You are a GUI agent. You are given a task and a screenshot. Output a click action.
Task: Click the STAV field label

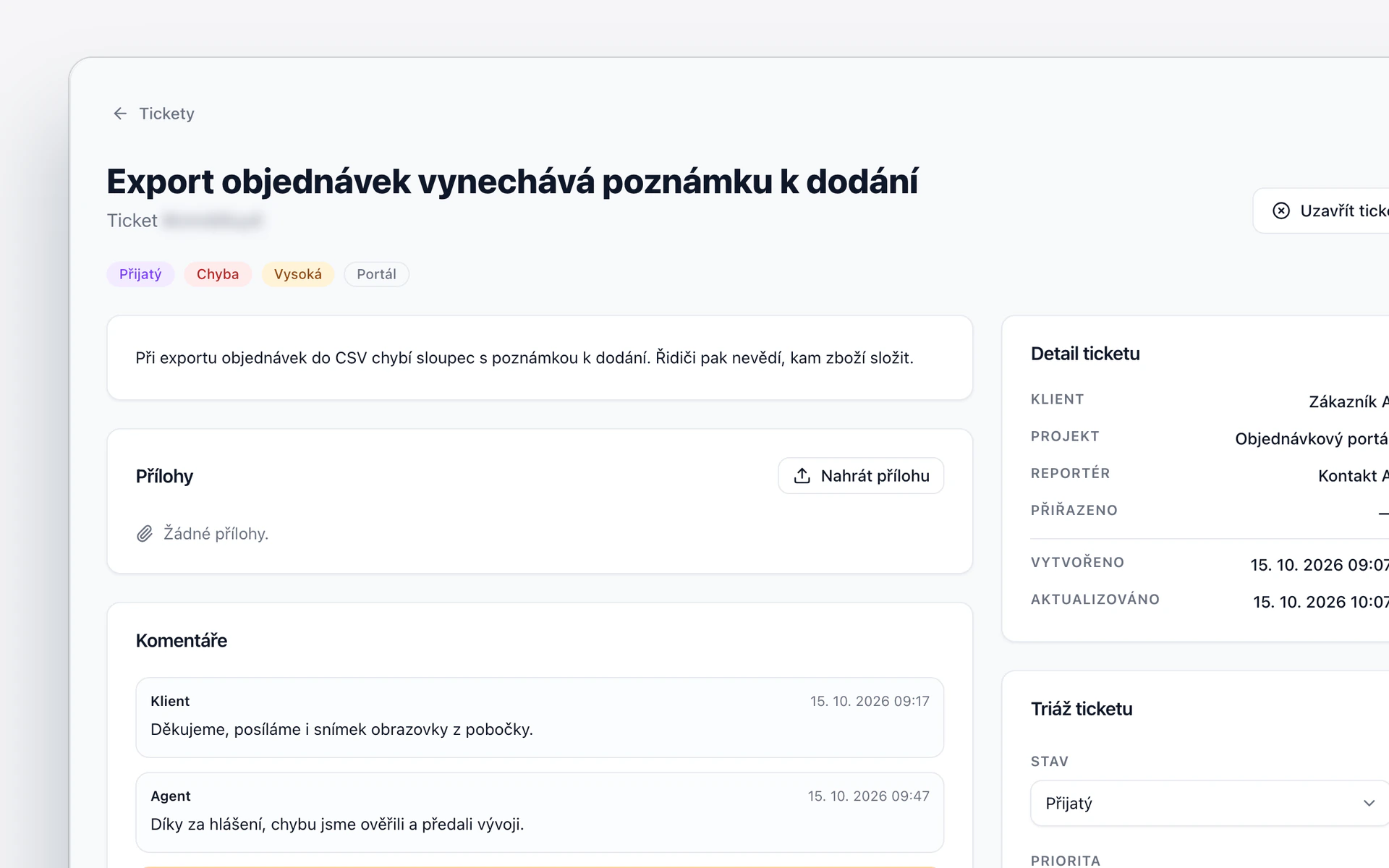(1050, 761)
